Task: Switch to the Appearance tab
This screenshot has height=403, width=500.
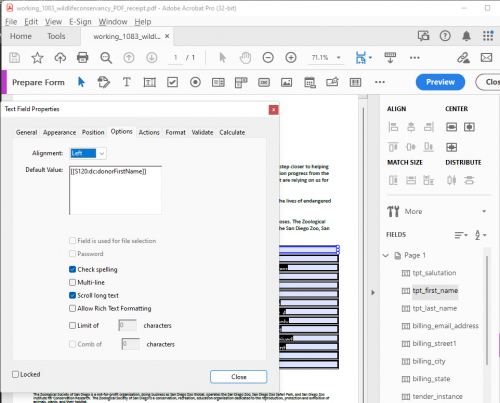Action: click(59, 132)
